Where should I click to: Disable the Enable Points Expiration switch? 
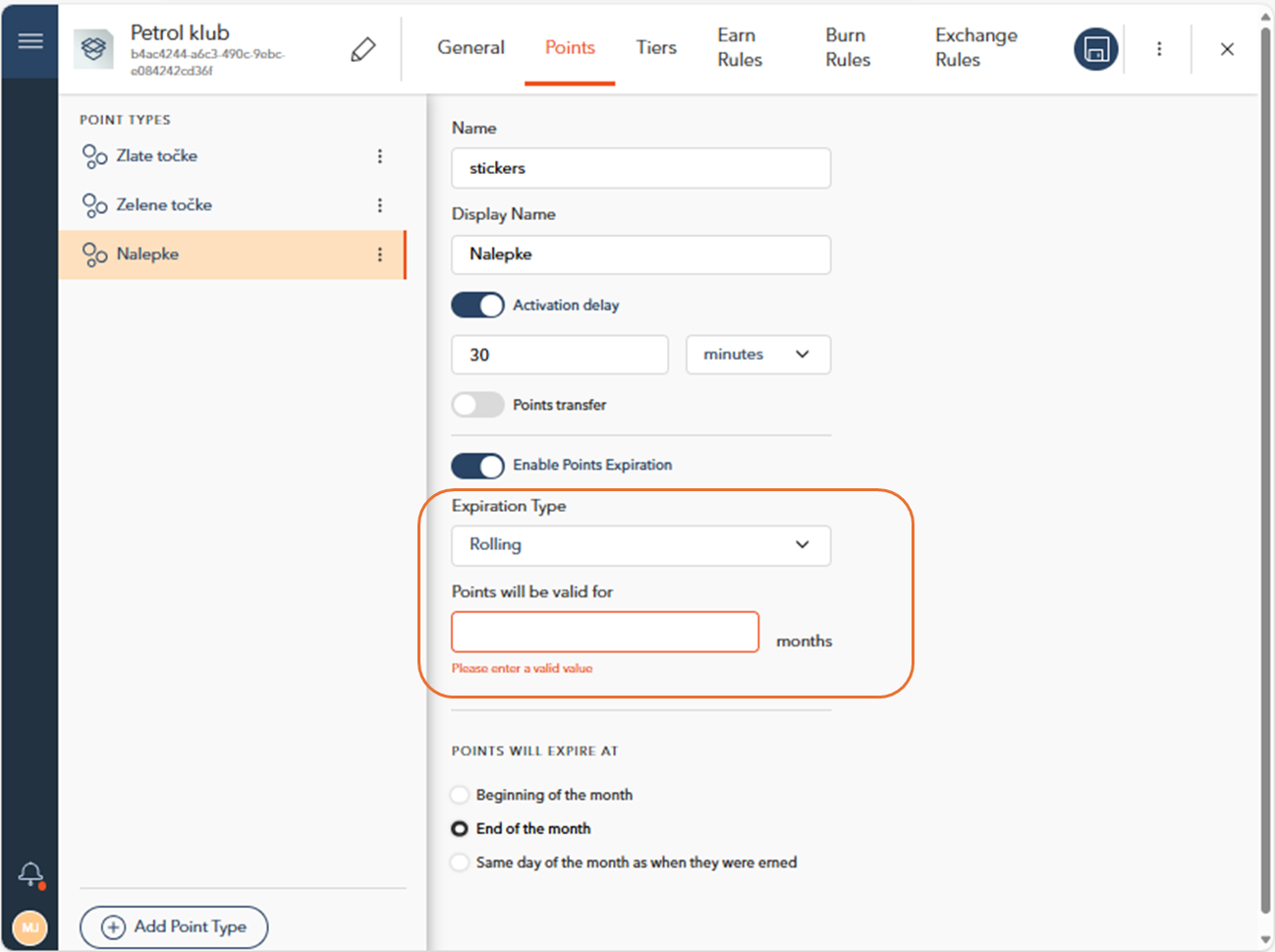(477, 466)
